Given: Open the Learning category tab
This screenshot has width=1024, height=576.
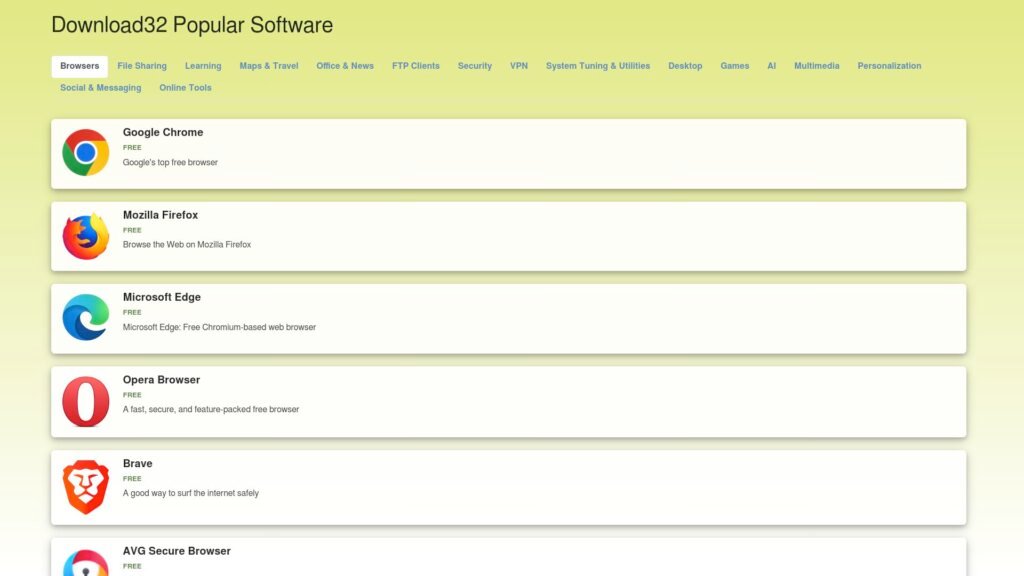Looking at the screenshot, I should [203, 66].
